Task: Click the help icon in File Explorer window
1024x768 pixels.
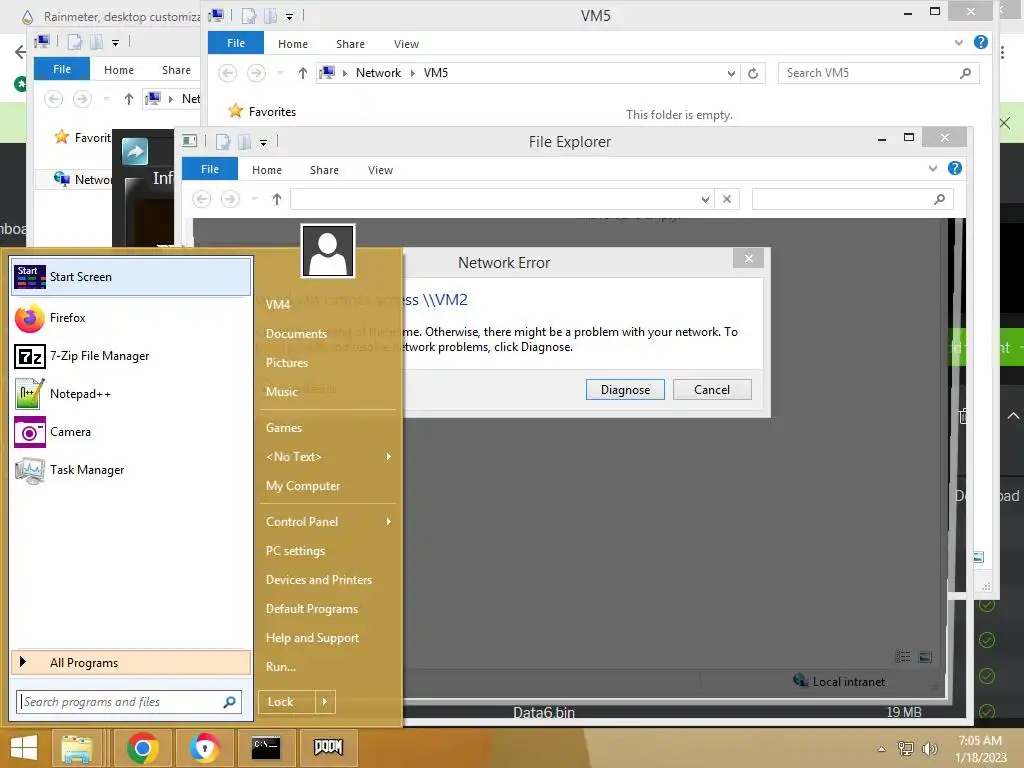Action: [x=955, y=168]
